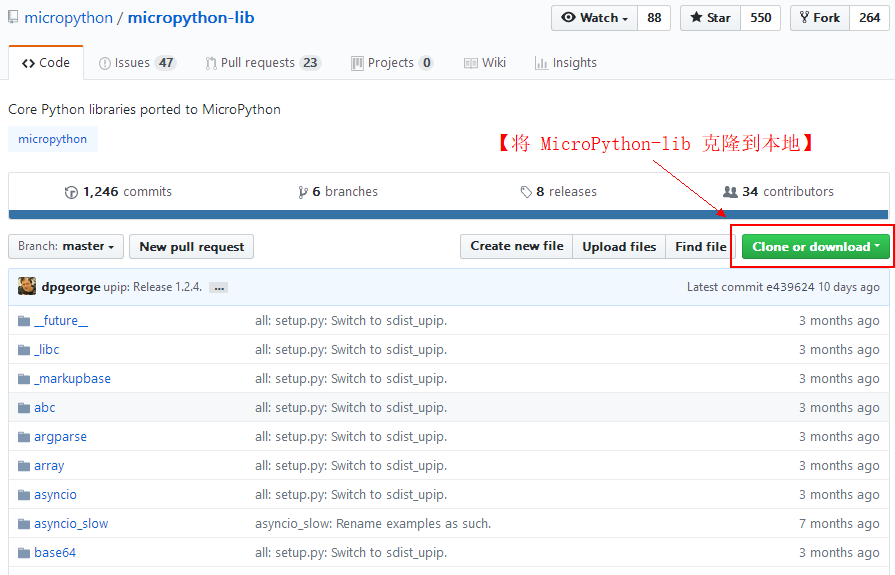Open the Branch: master dropdown

(x=67, y=247)
